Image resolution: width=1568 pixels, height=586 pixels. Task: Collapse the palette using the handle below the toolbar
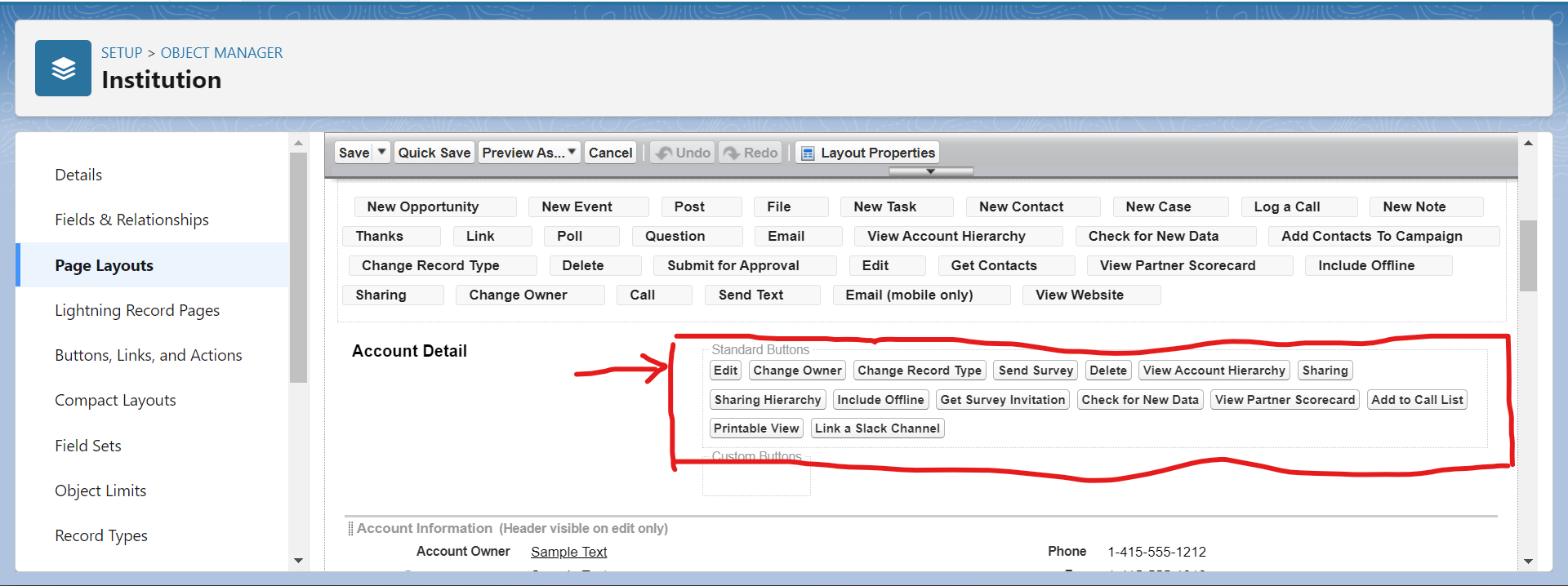click(931, 171)
